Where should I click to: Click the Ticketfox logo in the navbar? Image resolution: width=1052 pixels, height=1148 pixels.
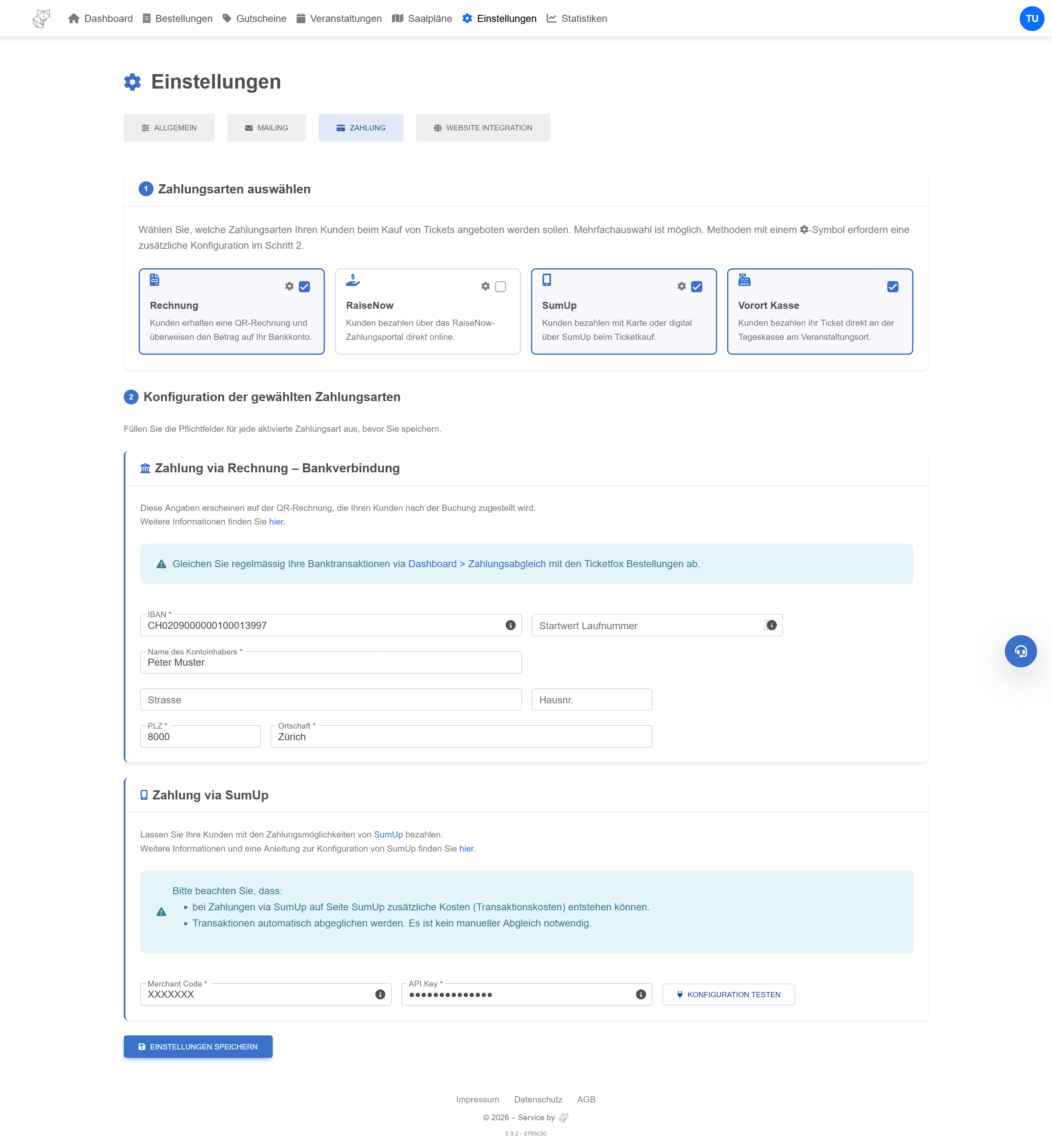click(41, 19)
